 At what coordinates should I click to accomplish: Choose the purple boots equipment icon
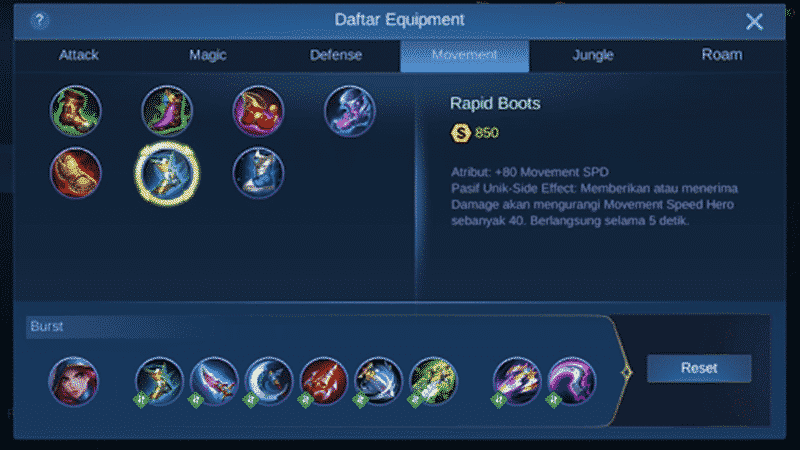point(167,111)
